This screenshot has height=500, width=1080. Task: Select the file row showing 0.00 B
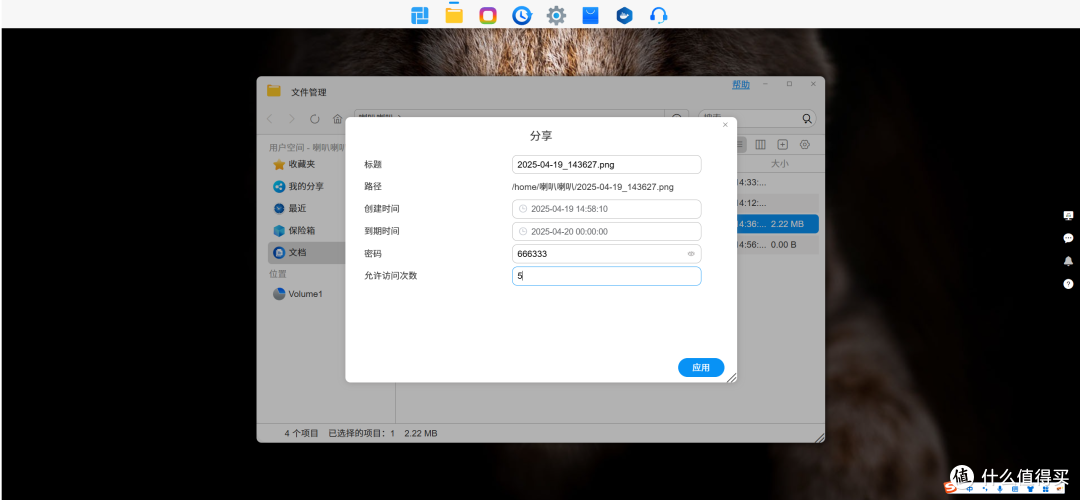(x=778, y=244)
